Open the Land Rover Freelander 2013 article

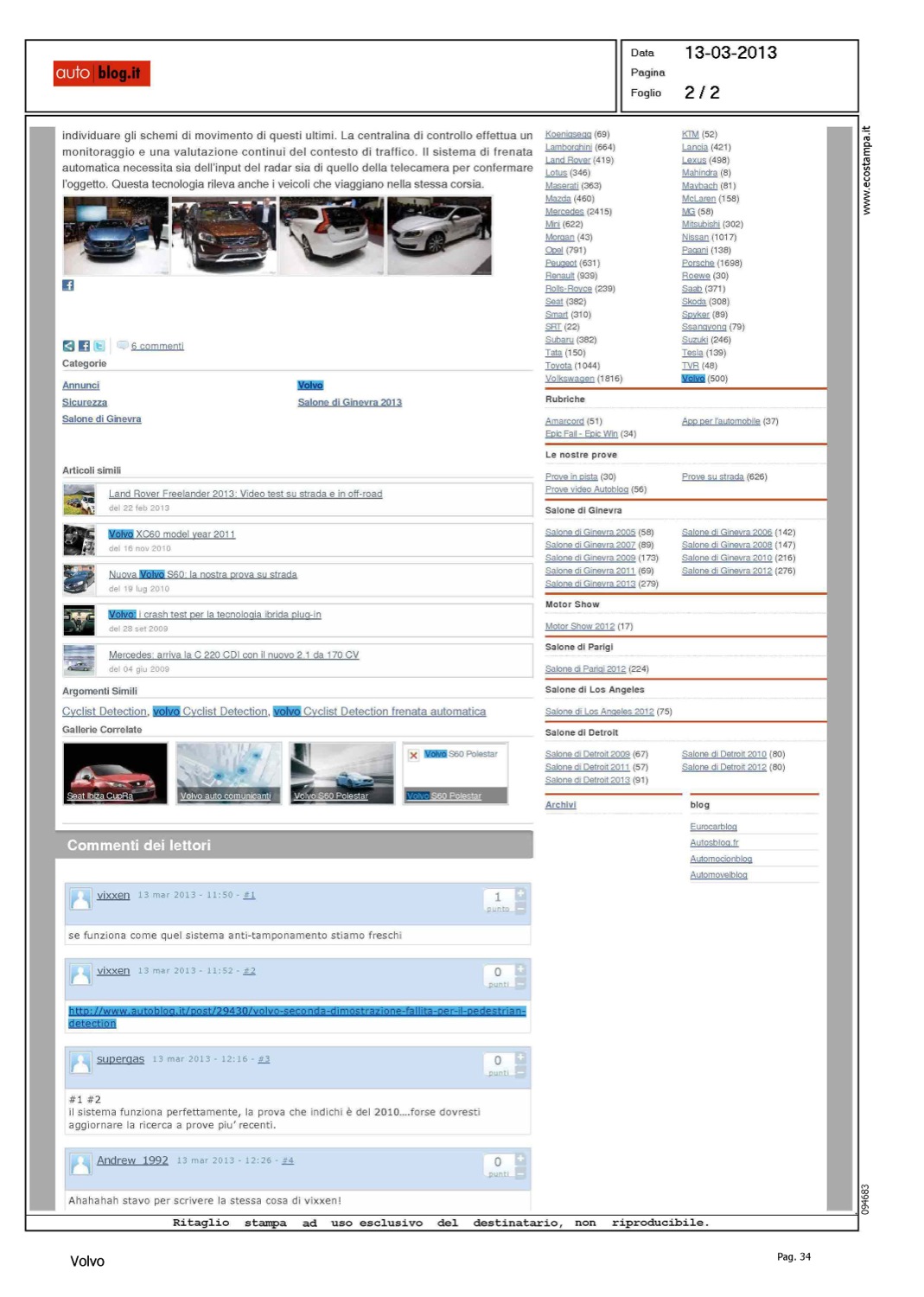click(245, 494)
